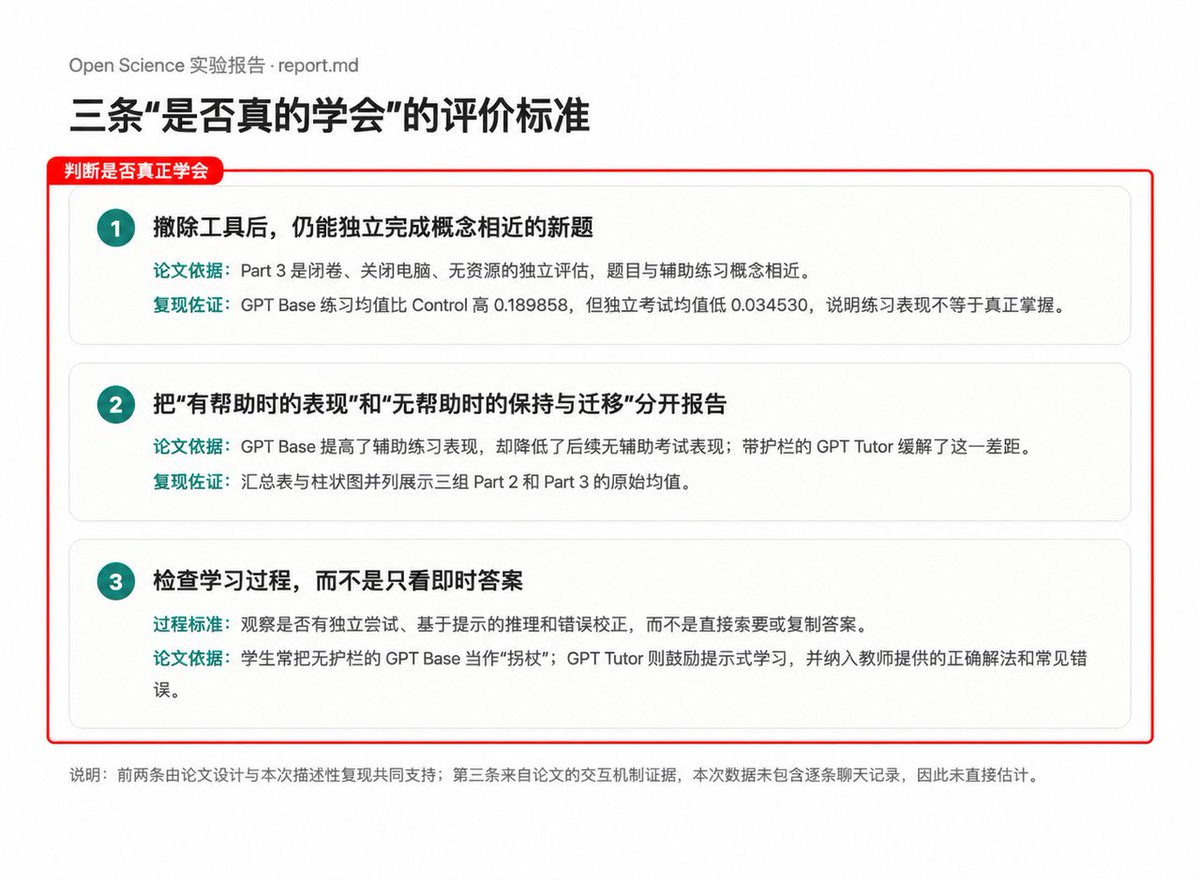This screenshot has width=1200, height=880.
Task: Click the green number 1 badge
Action: (x=116, y=229)
